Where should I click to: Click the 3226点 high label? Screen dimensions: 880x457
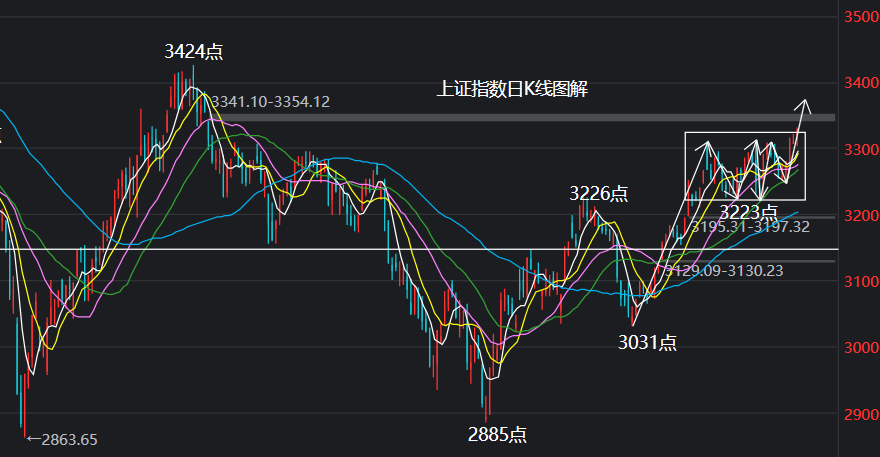tap(598, 194)
